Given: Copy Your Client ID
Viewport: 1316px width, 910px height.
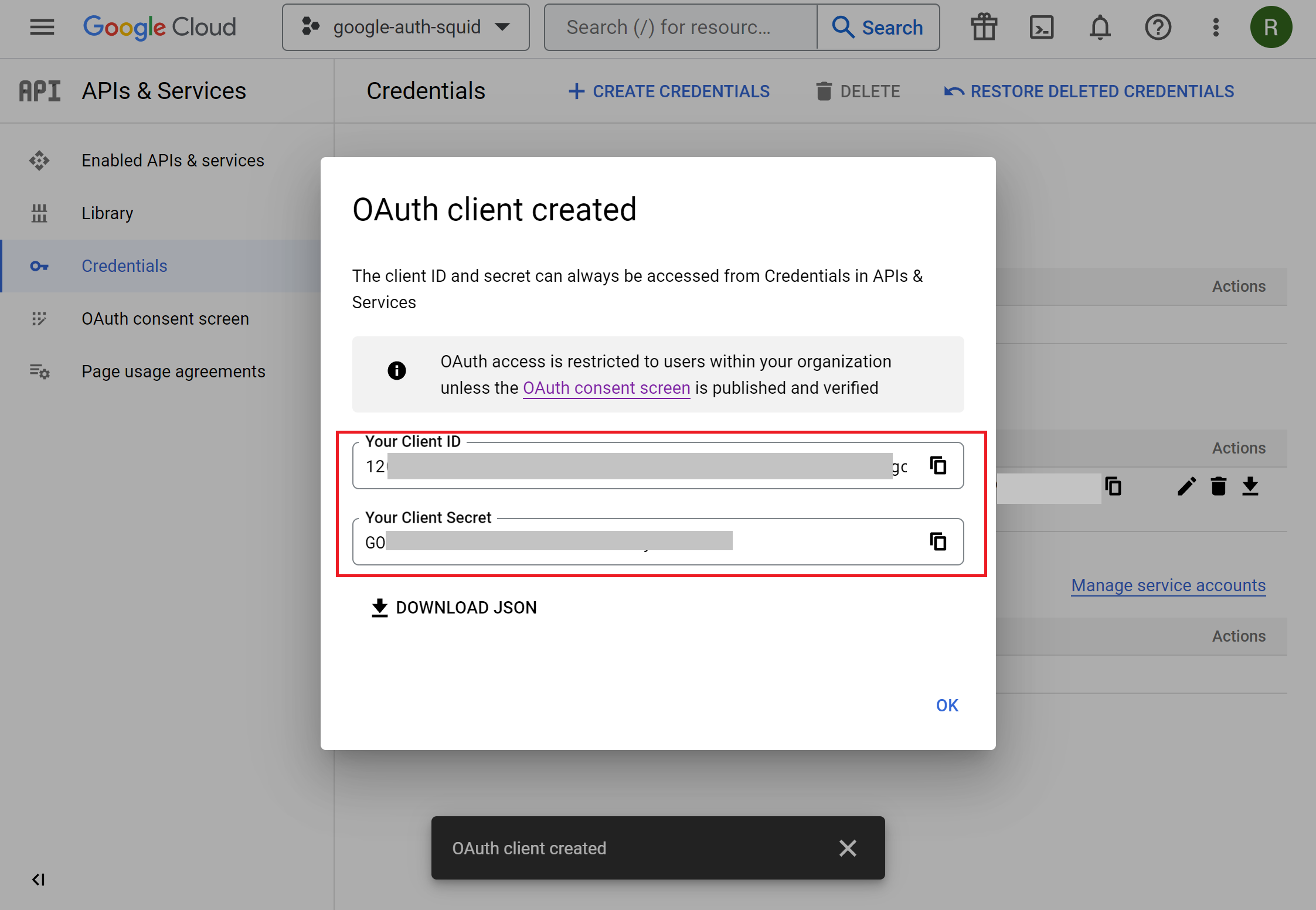Looking at the screenshot, I should pyautogui.click(x=938, y=466).
